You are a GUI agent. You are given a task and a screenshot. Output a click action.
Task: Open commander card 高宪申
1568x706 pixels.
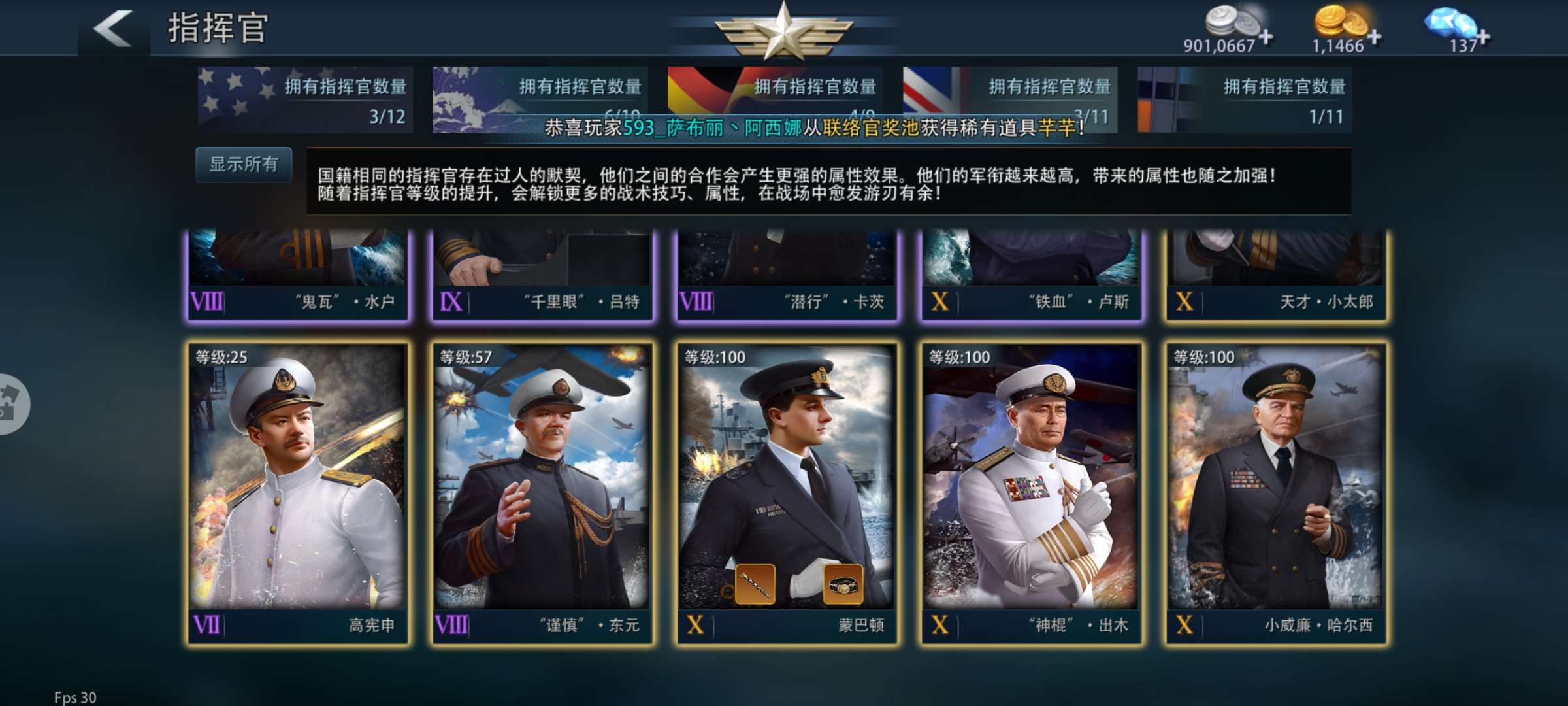298,493
